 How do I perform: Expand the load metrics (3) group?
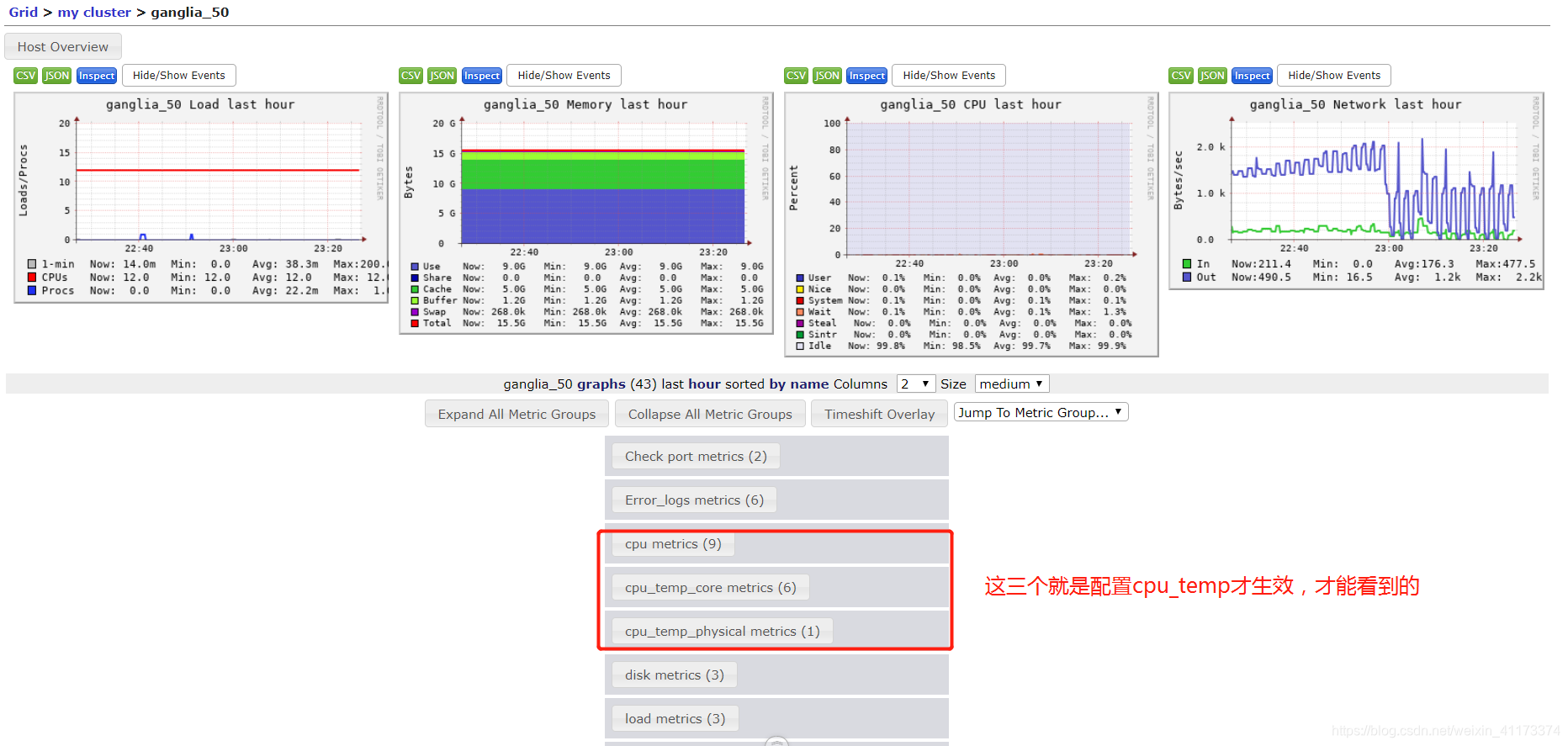pyautogui.click(x=675, y=718)
